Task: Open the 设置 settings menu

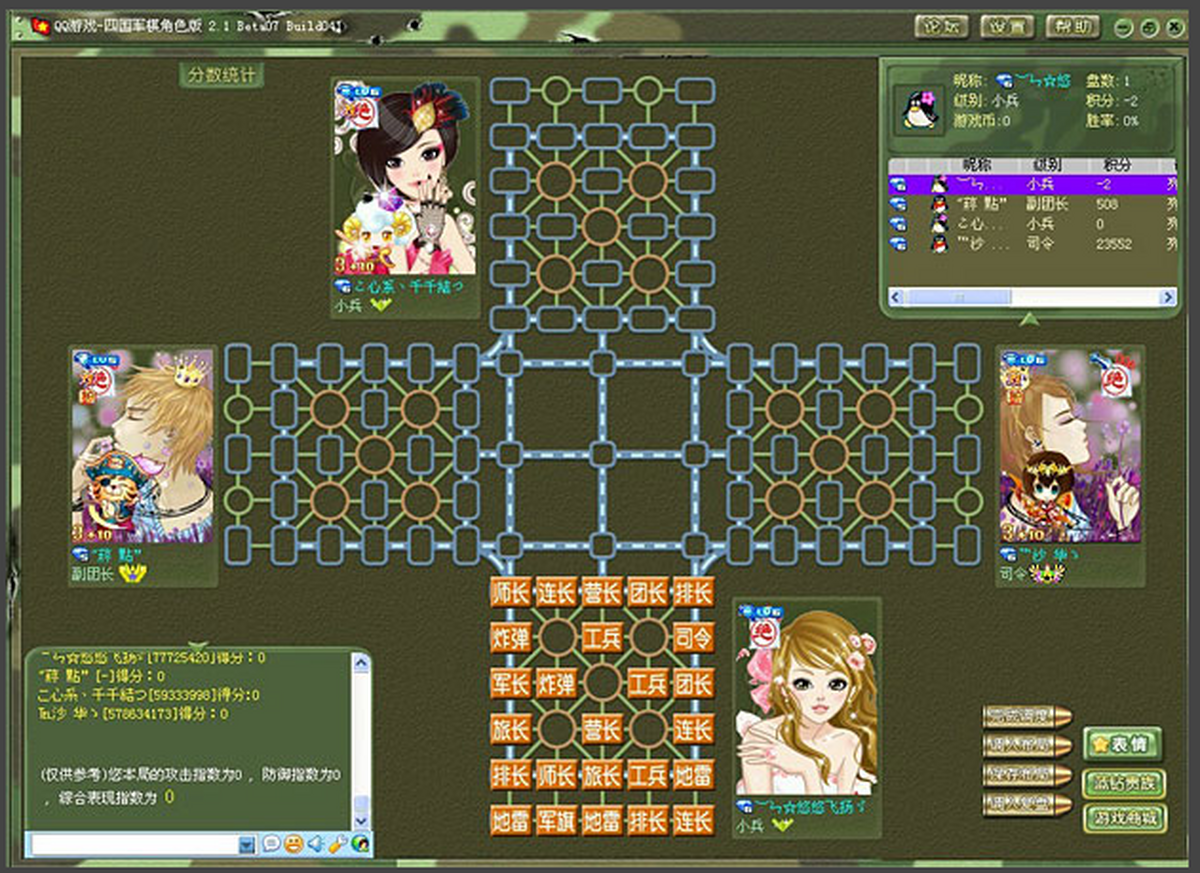Action: 1006,27
